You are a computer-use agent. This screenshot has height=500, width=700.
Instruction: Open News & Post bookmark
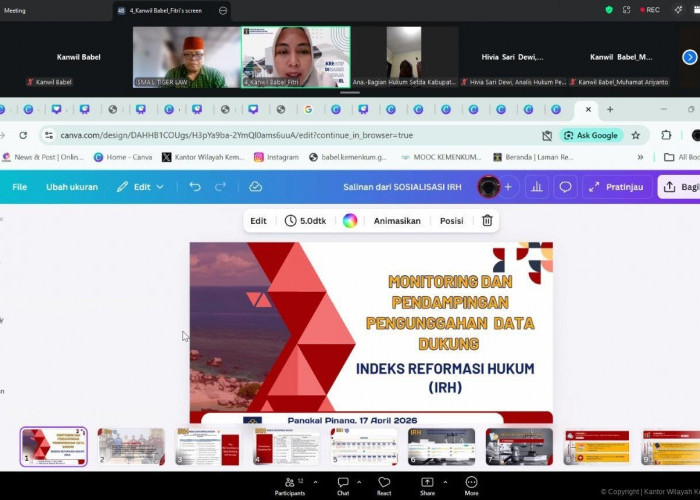tap(43, 157)
